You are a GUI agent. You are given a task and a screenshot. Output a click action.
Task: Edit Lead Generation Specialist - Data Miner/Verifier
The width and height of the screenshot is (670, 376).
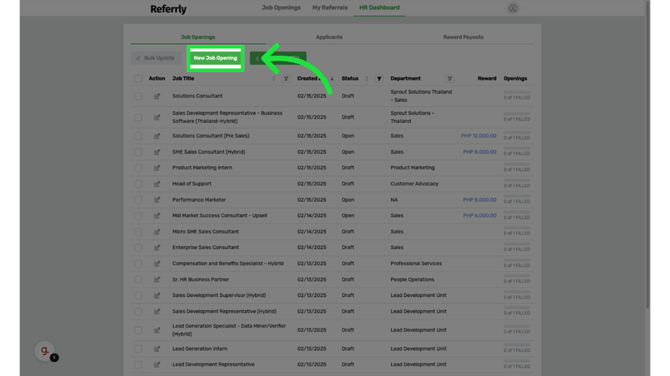pyautogui.click(x=157, y=330)
